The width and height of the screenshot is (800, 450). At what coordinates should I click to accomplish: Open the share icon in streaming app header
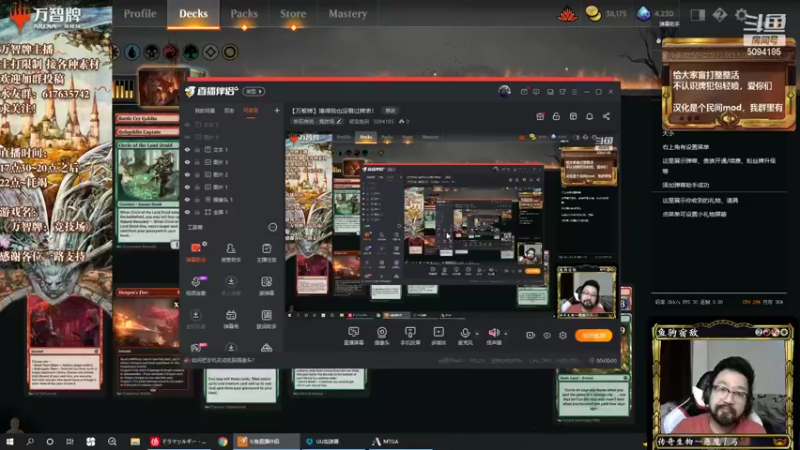[x=606, y=116]
